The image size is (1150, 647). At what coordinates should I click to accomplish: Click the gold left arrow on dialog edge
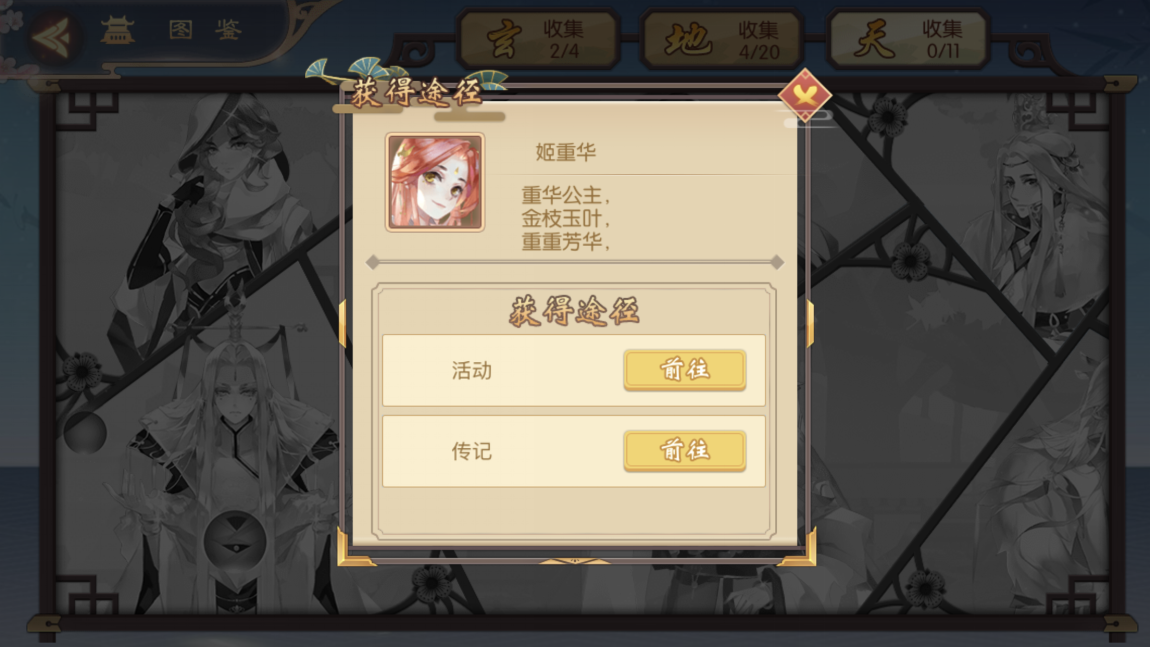(343, 324)
